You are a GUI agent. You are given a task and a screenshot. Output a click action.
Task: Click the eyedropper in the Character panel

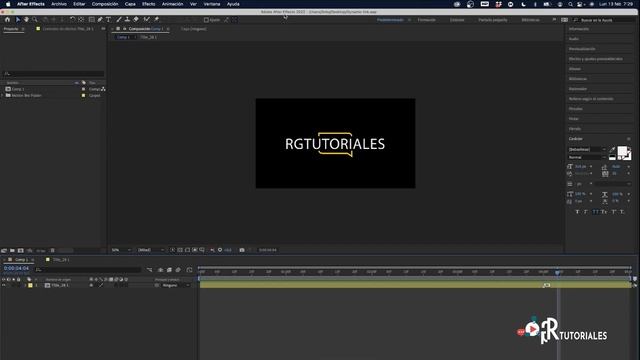click(612, 150)
